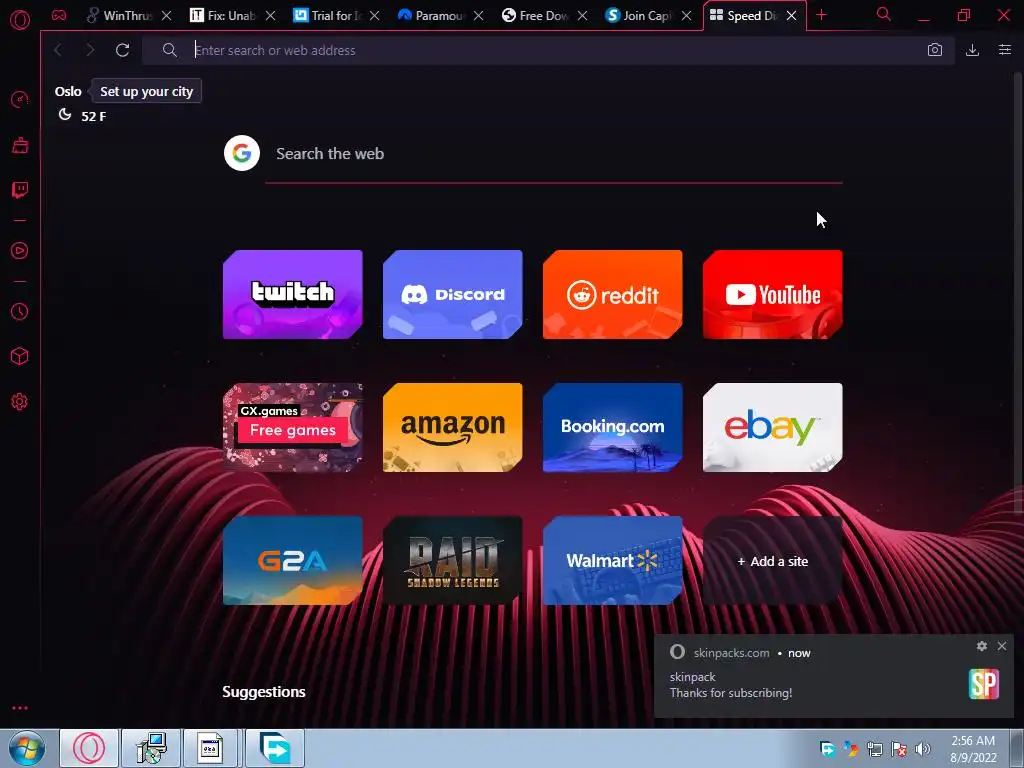
Task: Open the Downloads icon
Action: point(972,50)
